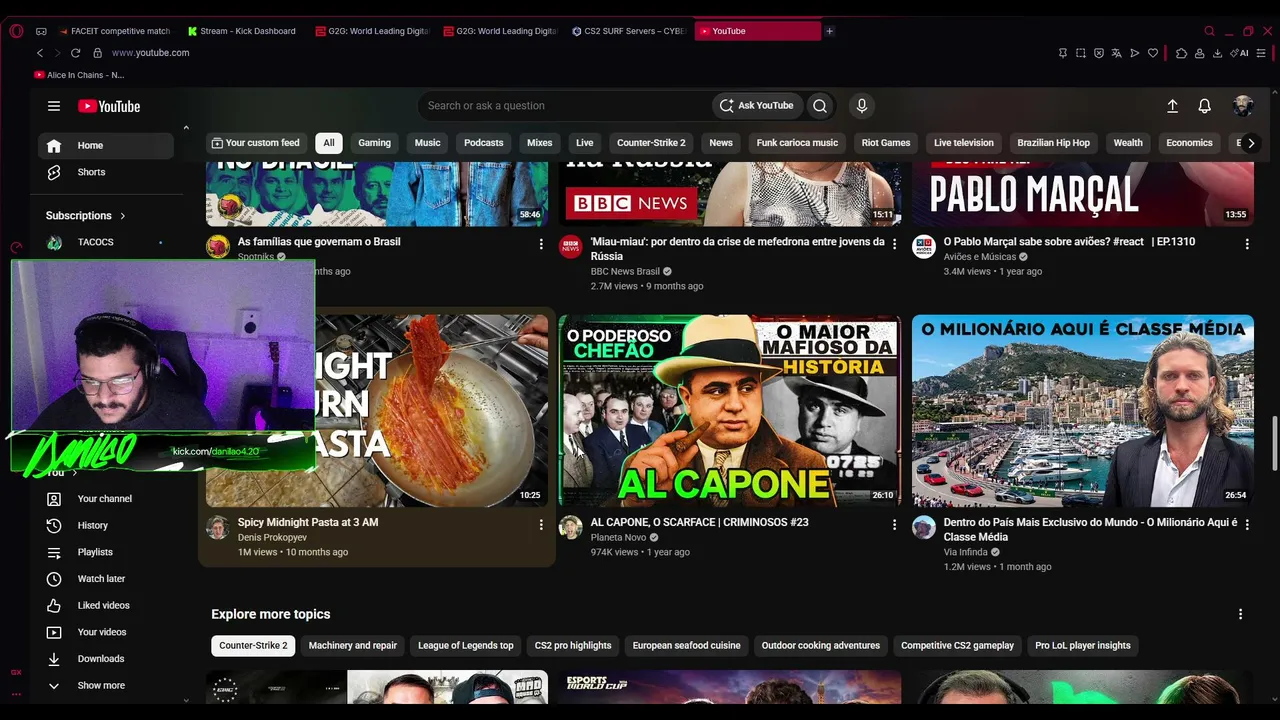Screen dimensions: 1280x720
Task: Select the Live filter chip
Action: tap(585, 143)
